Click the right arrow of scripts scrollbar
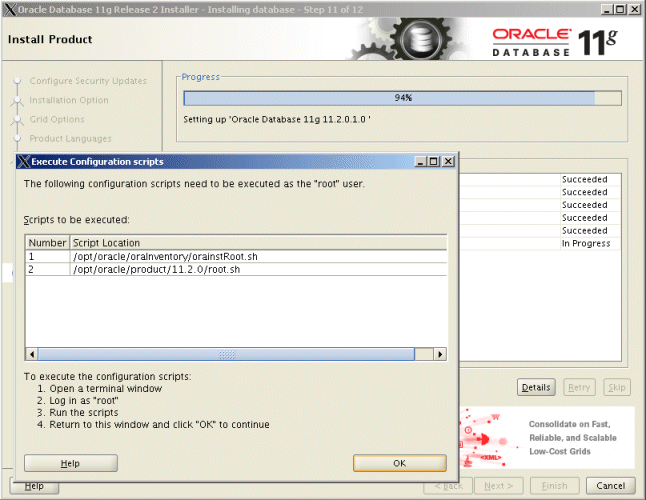 [x=440, y=354]
